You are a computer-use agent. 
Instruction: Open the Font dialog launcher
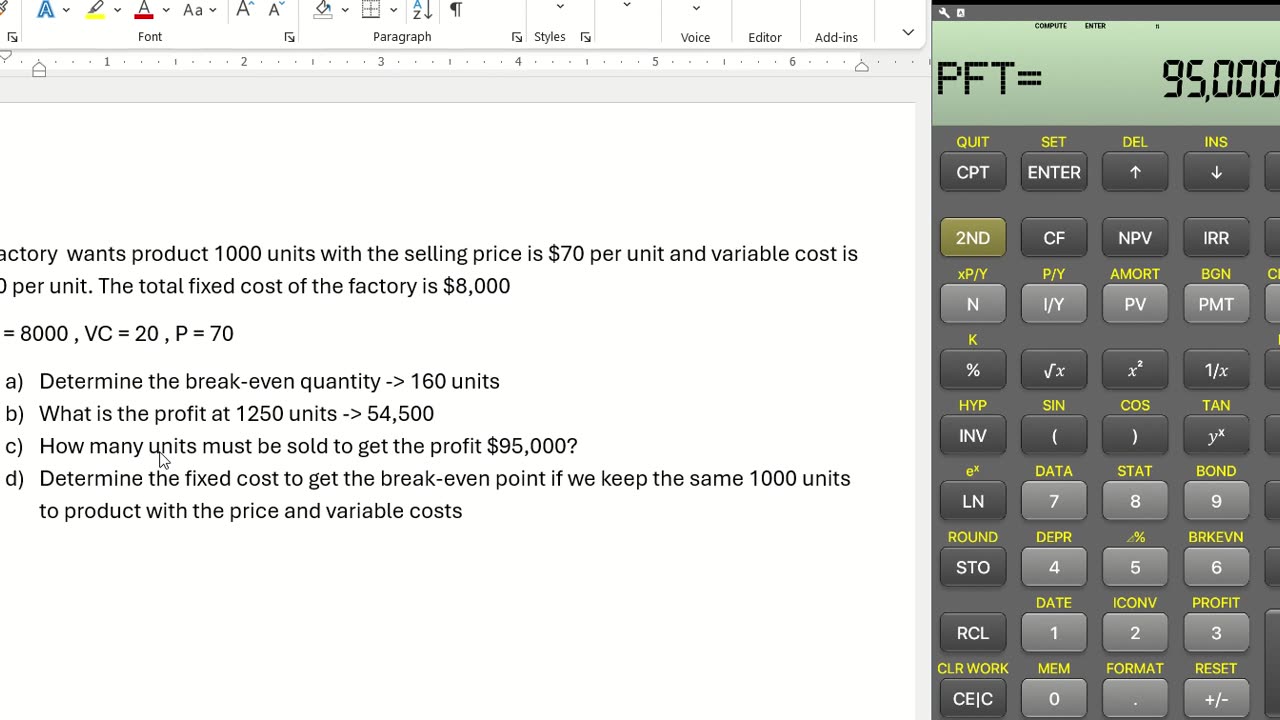tap(289, 37)
